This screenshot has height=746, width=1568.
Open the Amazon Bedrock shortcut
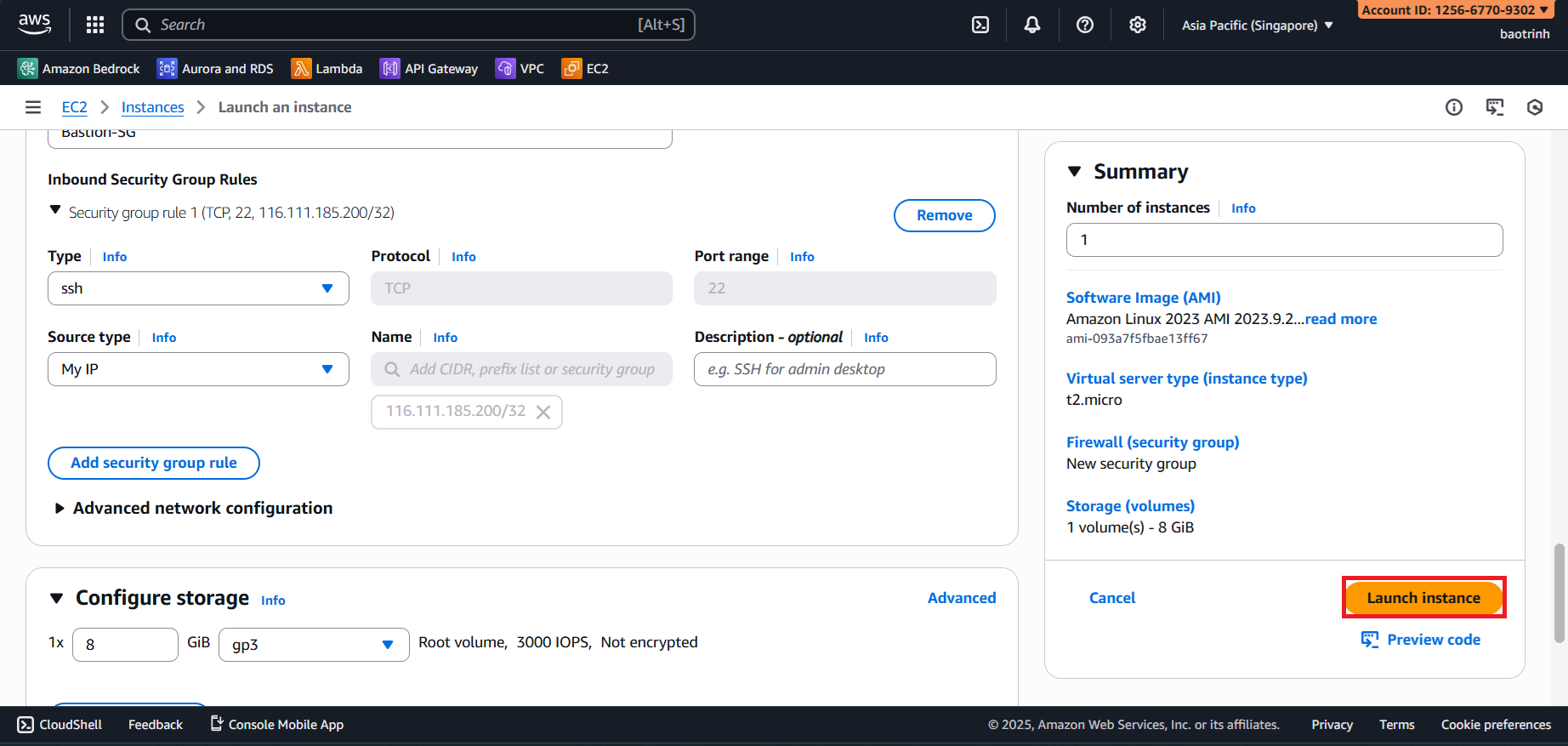79,69
